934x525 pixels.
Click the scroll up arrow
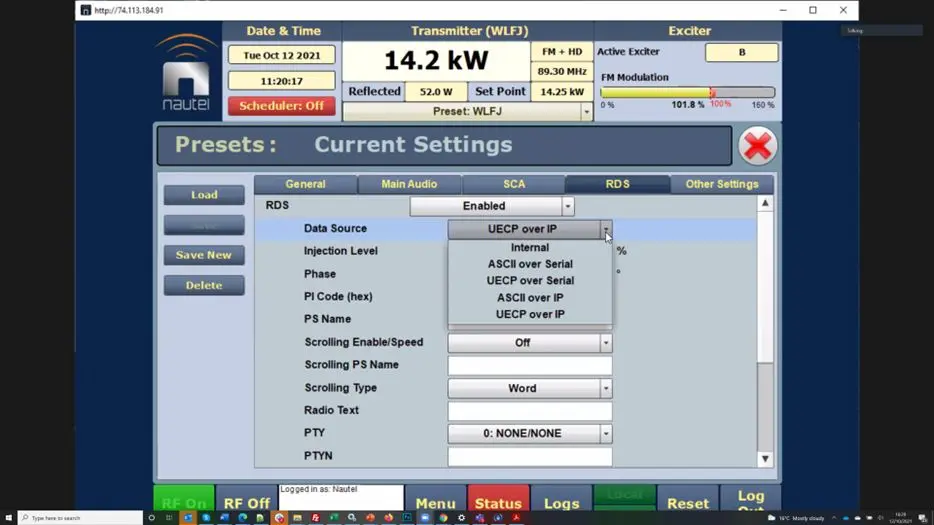pos(765,204)
